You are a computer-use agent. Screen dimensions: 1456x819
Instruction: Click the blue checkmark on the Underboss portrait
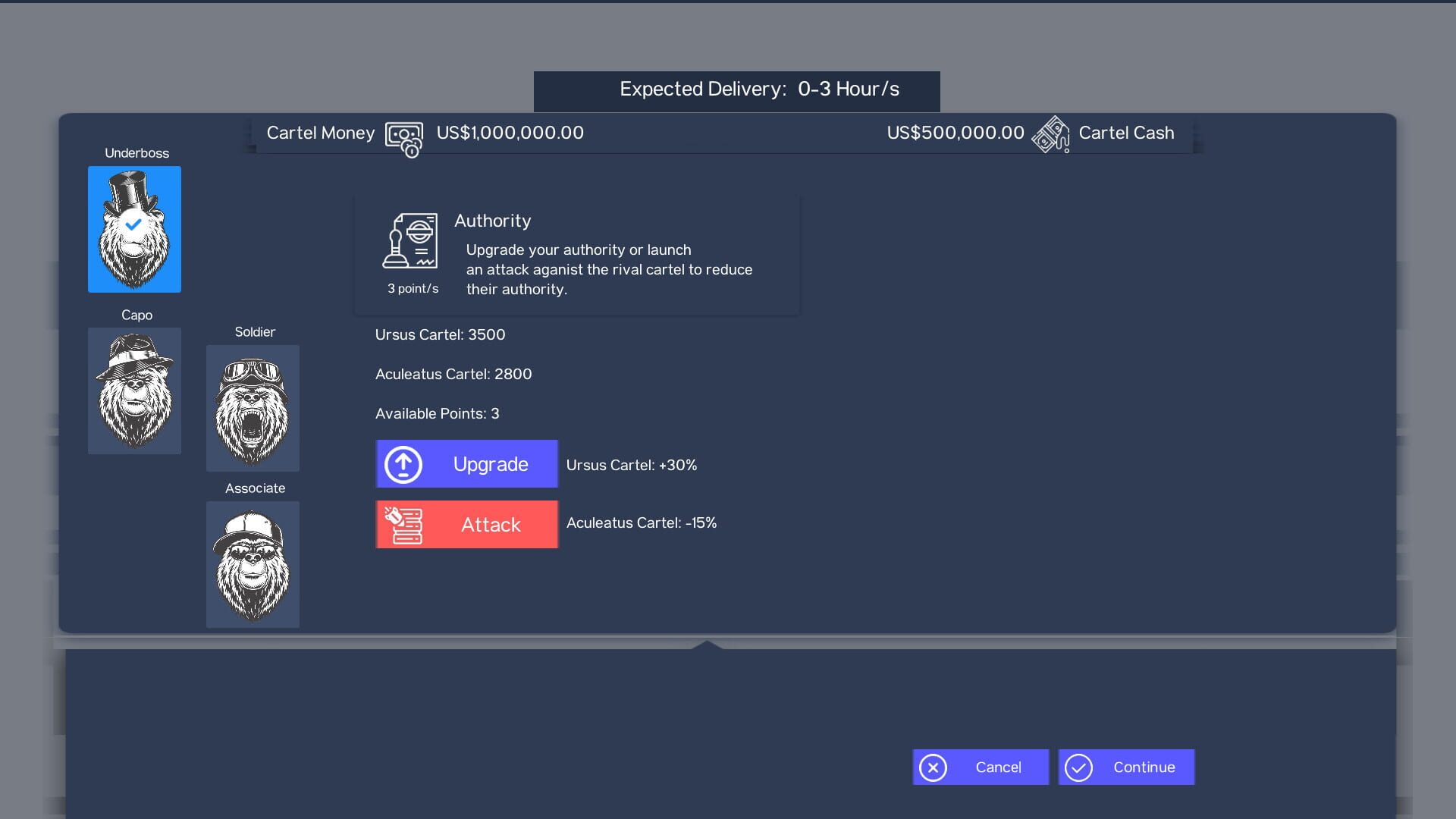pos(134,224)
